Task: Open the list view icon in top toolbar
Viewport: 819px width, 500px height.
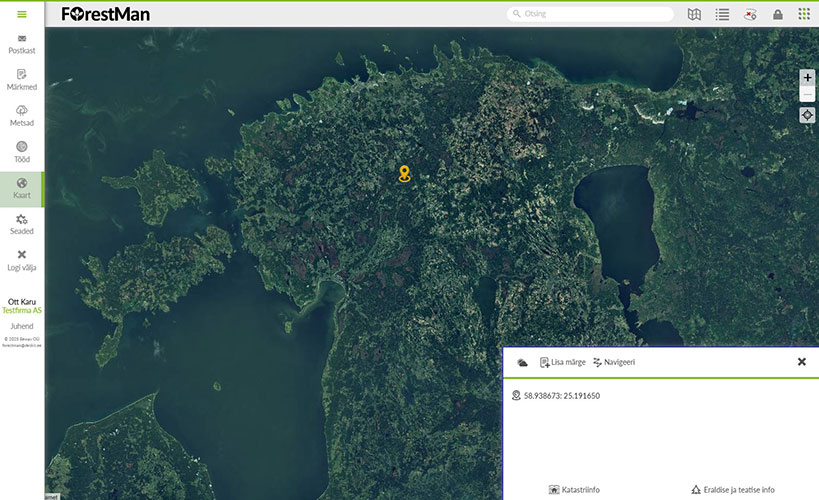Action: click(x=722, y=14)
